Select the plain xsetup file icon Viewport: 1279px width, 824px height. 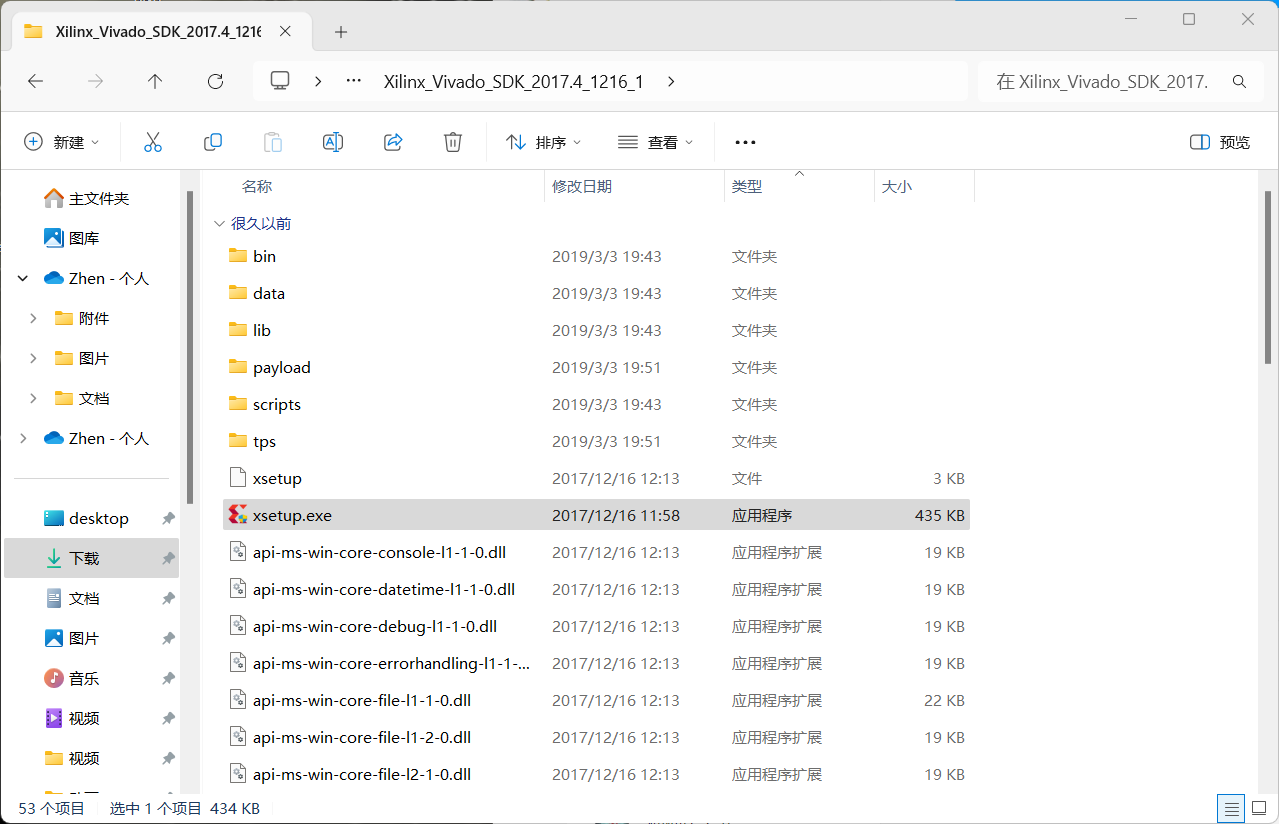(238, 478)
